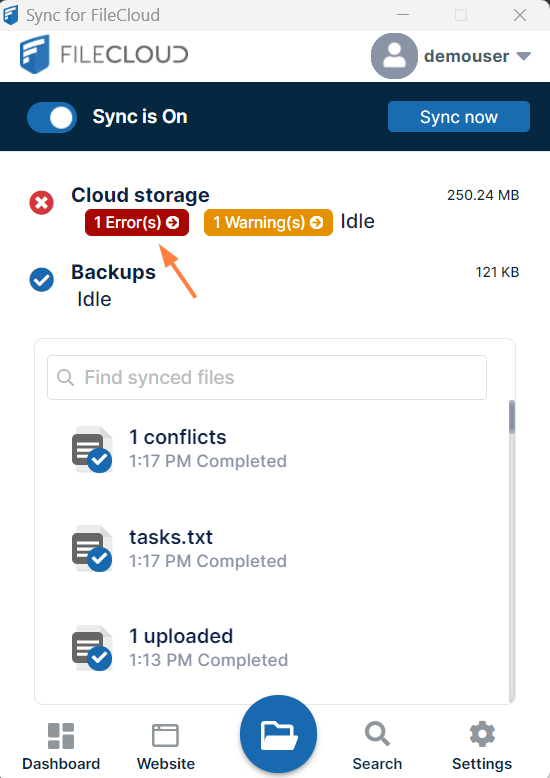Click the red error icon beside Cloud storage
Viewport: 550px width, 778px height.
pos(42,203)
